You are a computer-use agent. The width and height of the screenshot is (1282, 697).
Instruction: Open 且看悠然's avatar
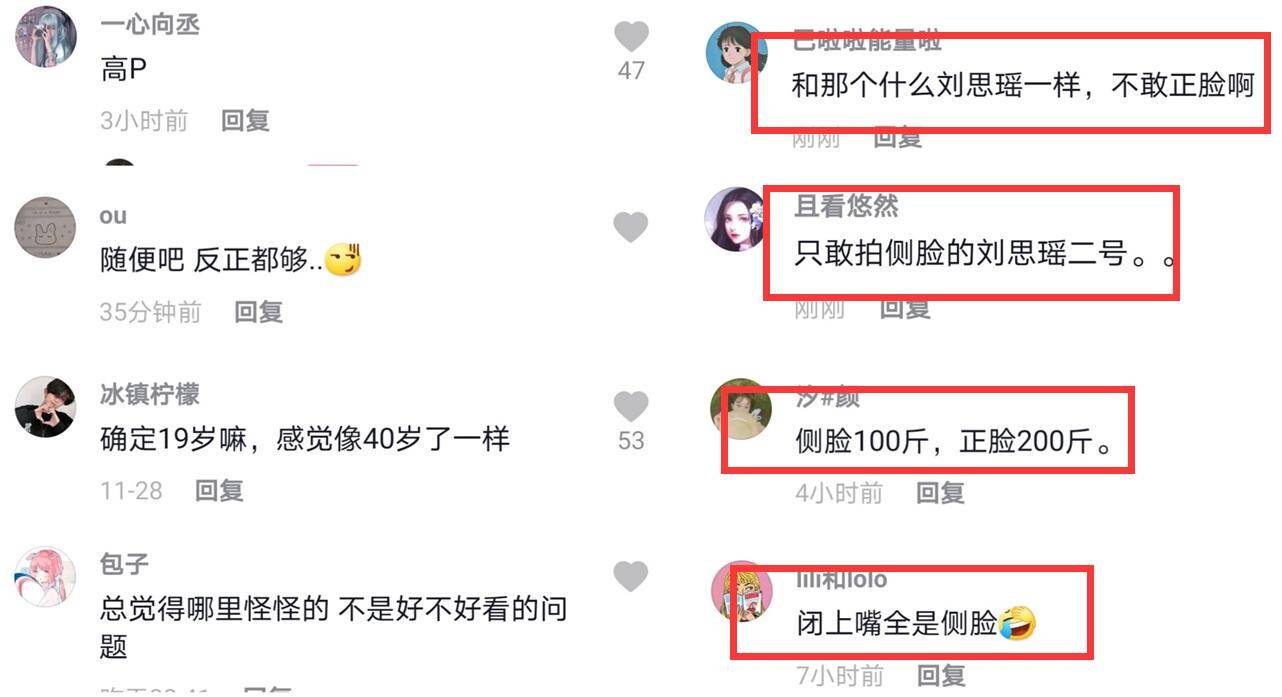[x=736, y=219]
